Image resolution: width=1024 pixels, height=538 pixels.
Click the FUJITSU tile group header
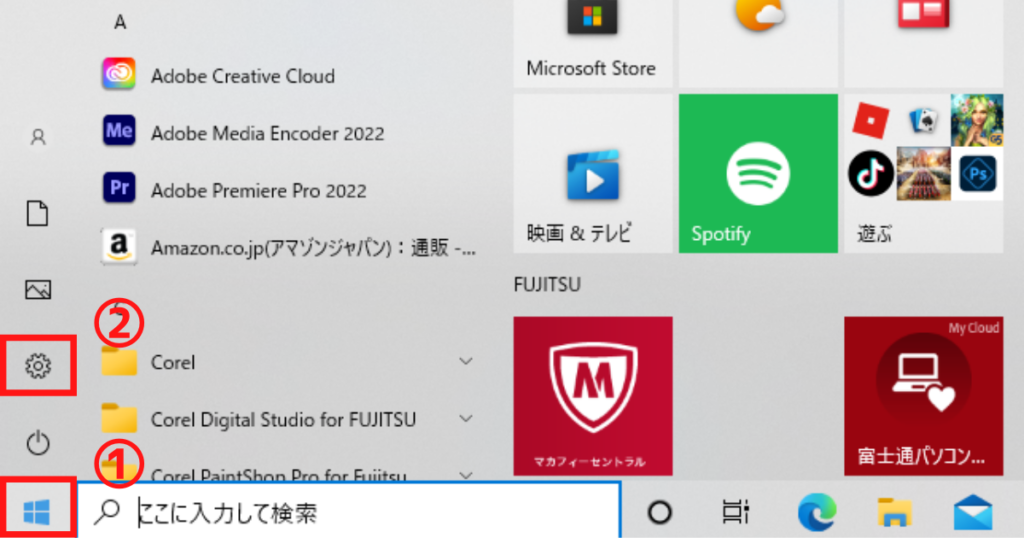(547, 285)
